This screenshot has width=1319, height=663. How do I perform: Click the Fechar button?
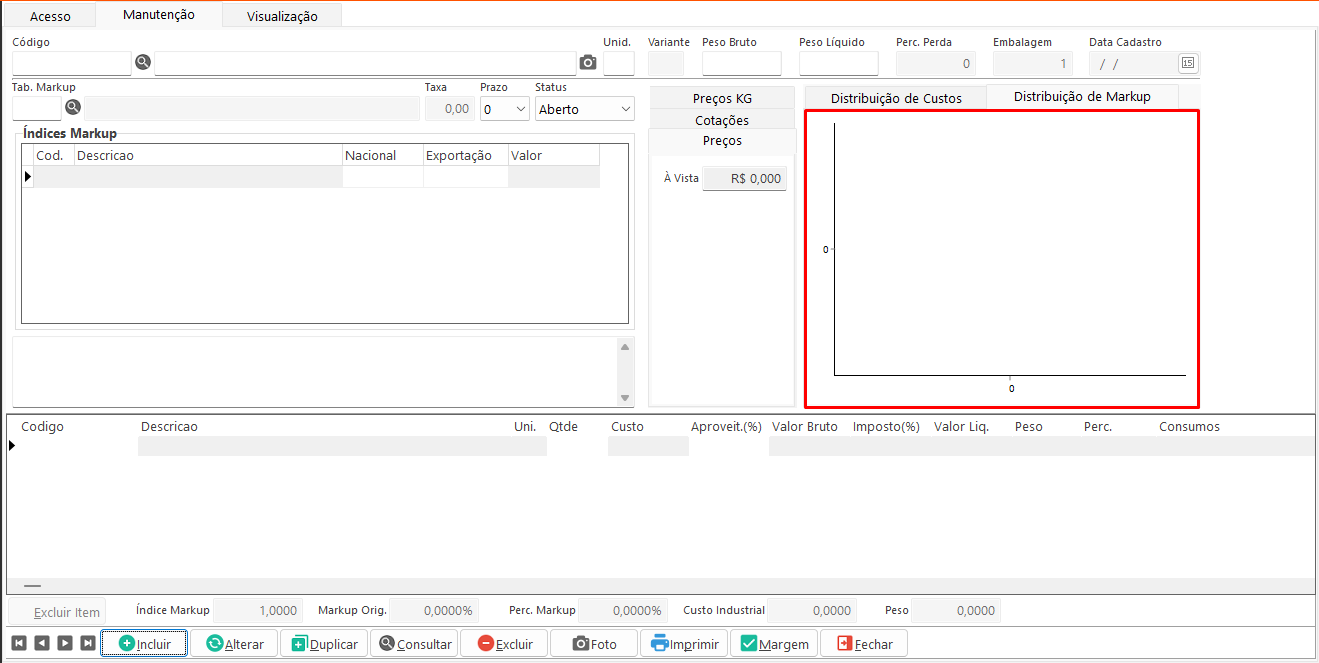863,643
